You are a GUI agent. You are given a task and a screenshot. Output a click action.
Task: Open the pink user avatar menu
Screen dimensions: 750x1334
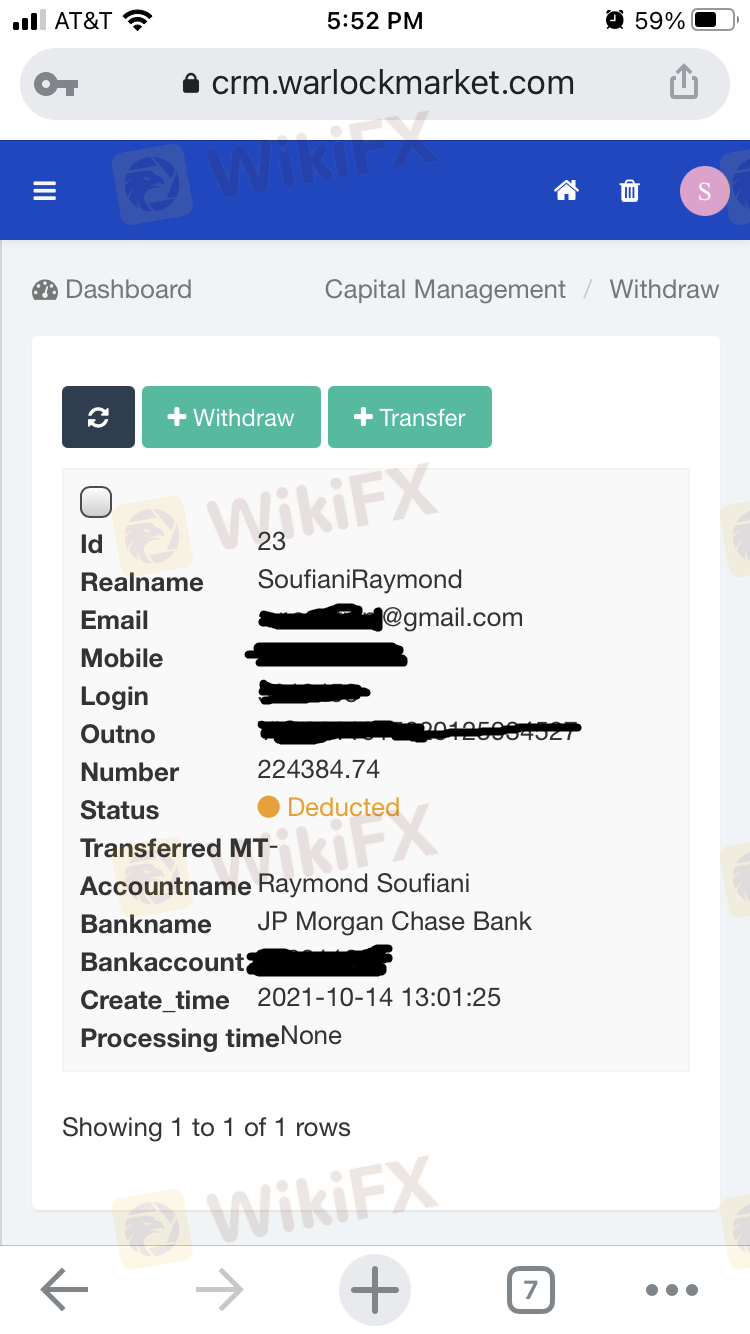coord(704,191)
